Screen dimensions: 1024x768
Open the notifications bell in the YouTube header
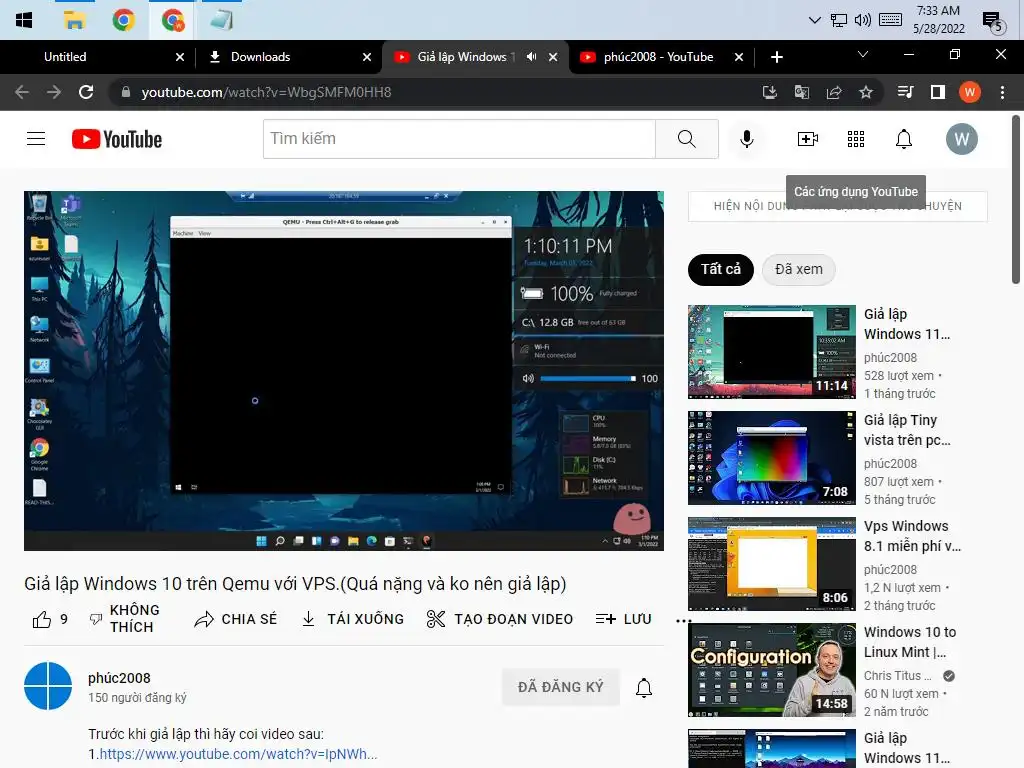pos(904,138)
